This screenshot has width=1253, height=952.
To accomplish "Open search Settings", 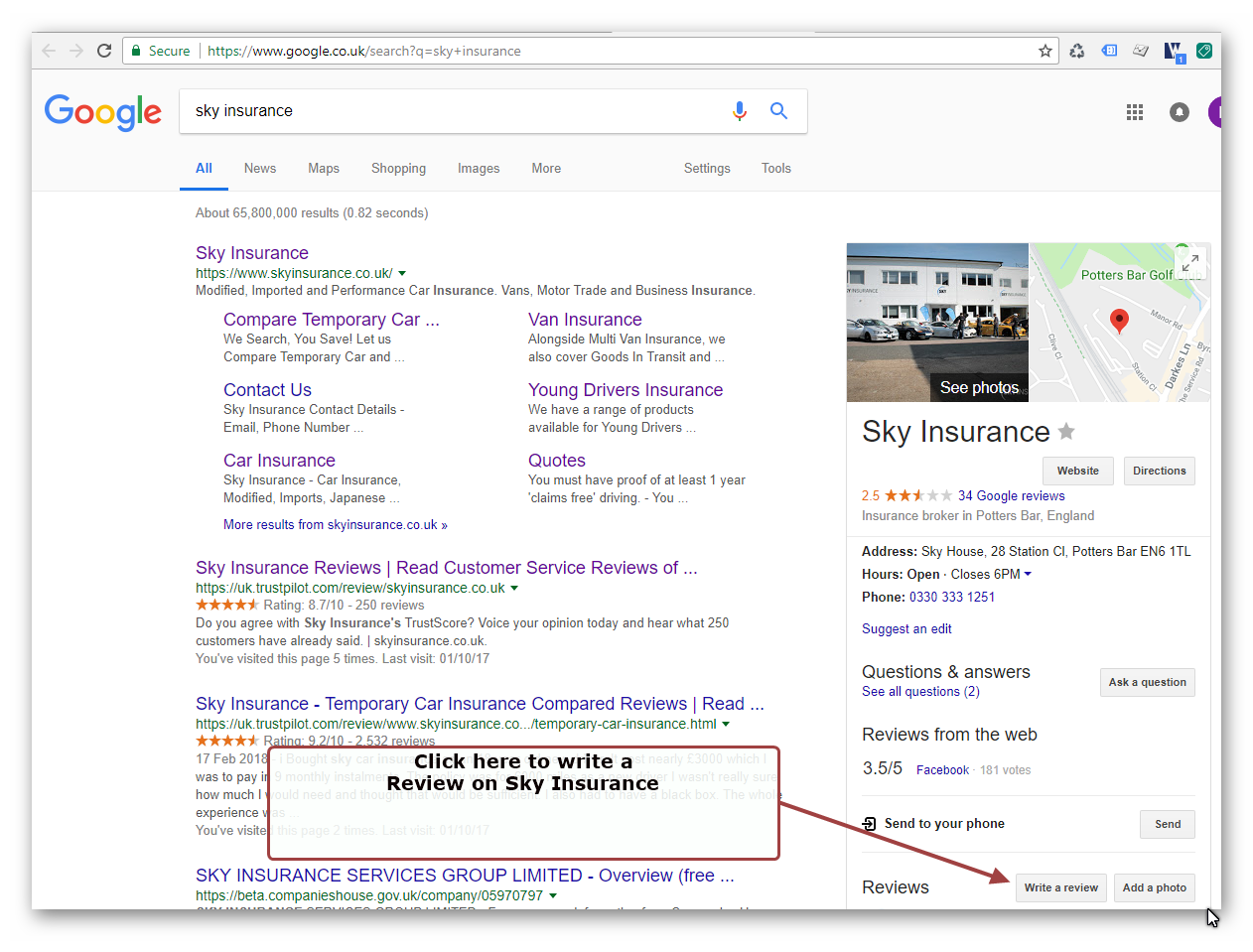I will (707, 169).
